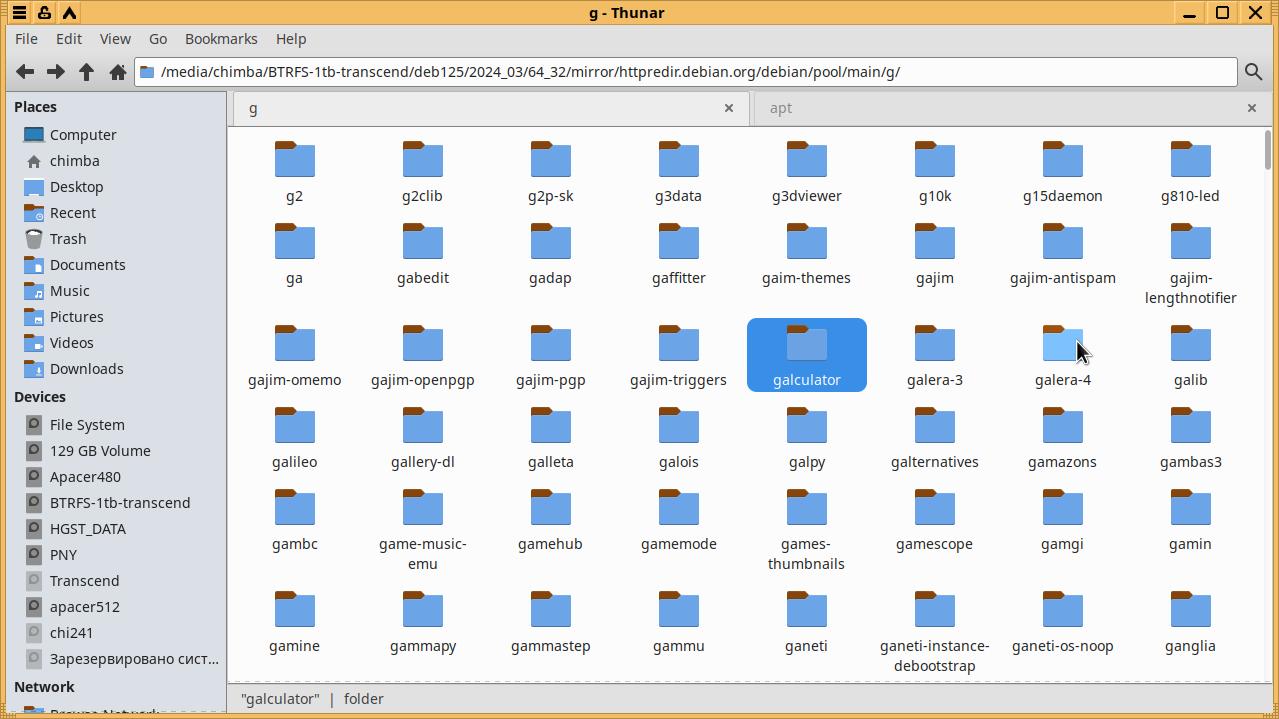This screenshot has height=719, width=1279.
Task: Select the gabedit folder icon
Action: tap(423, 242)
